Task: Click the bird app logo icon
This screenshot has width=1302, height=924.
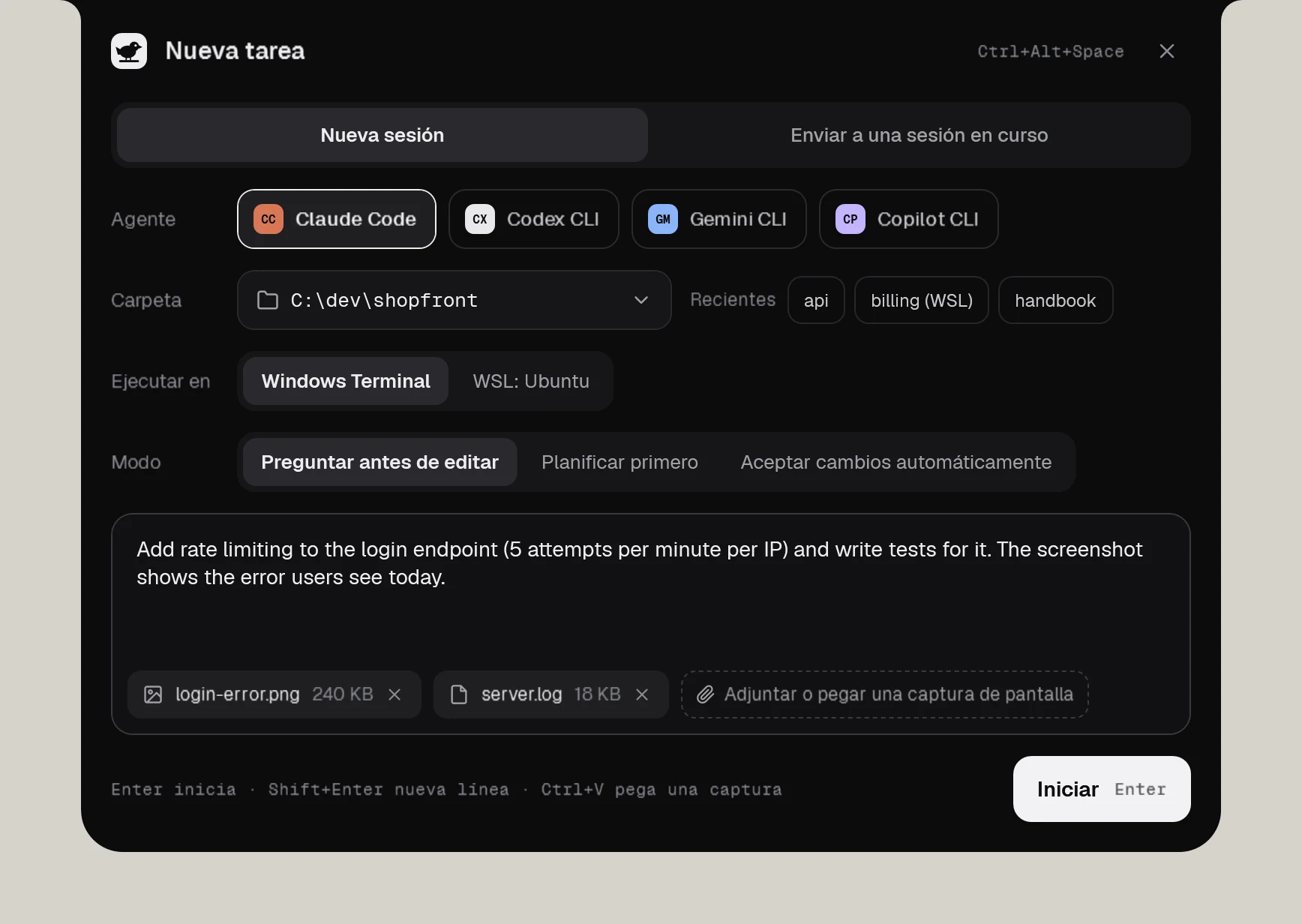Action: 129,51
